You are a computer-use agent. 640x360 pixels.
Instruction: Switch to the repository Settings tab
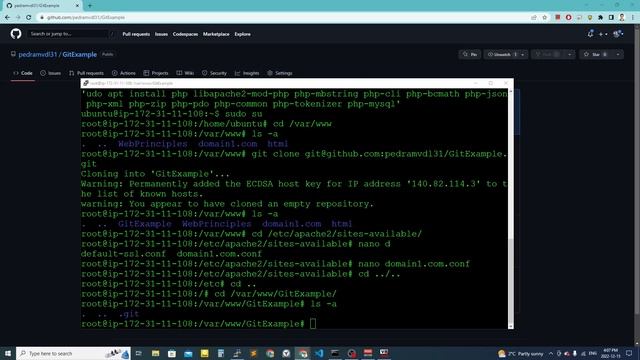pyautogui.click(x=280, y=73)
